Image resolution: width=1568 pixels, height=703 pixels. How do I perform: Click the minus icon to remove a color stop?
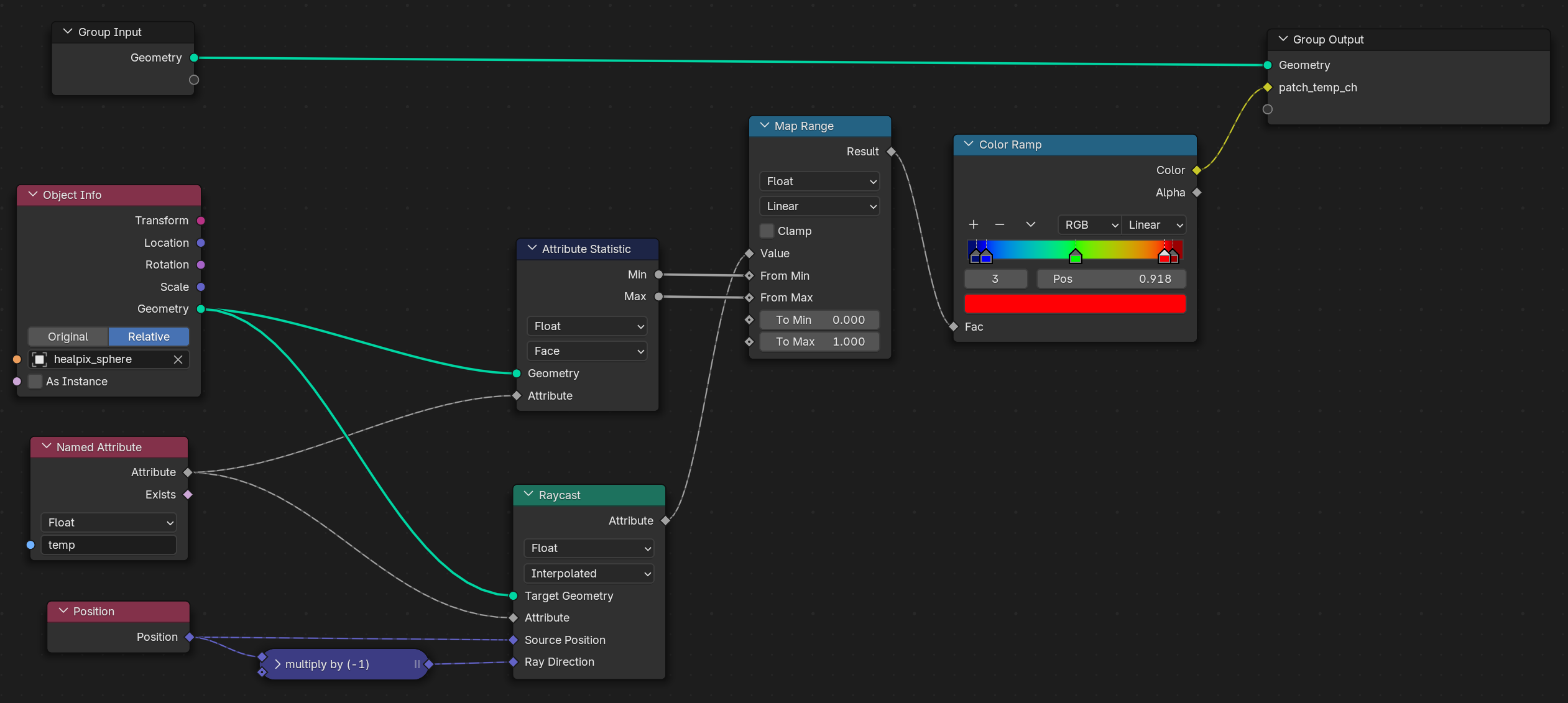[1000, 224]
